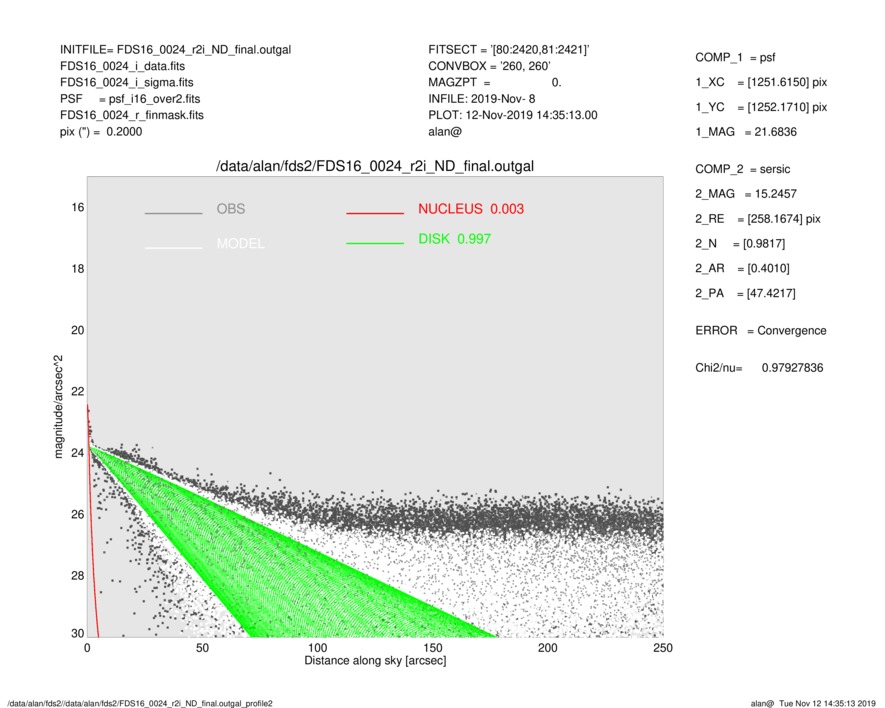
Task: Click the footer timestamp Tue Nov 12 2019
Action: 814,703
